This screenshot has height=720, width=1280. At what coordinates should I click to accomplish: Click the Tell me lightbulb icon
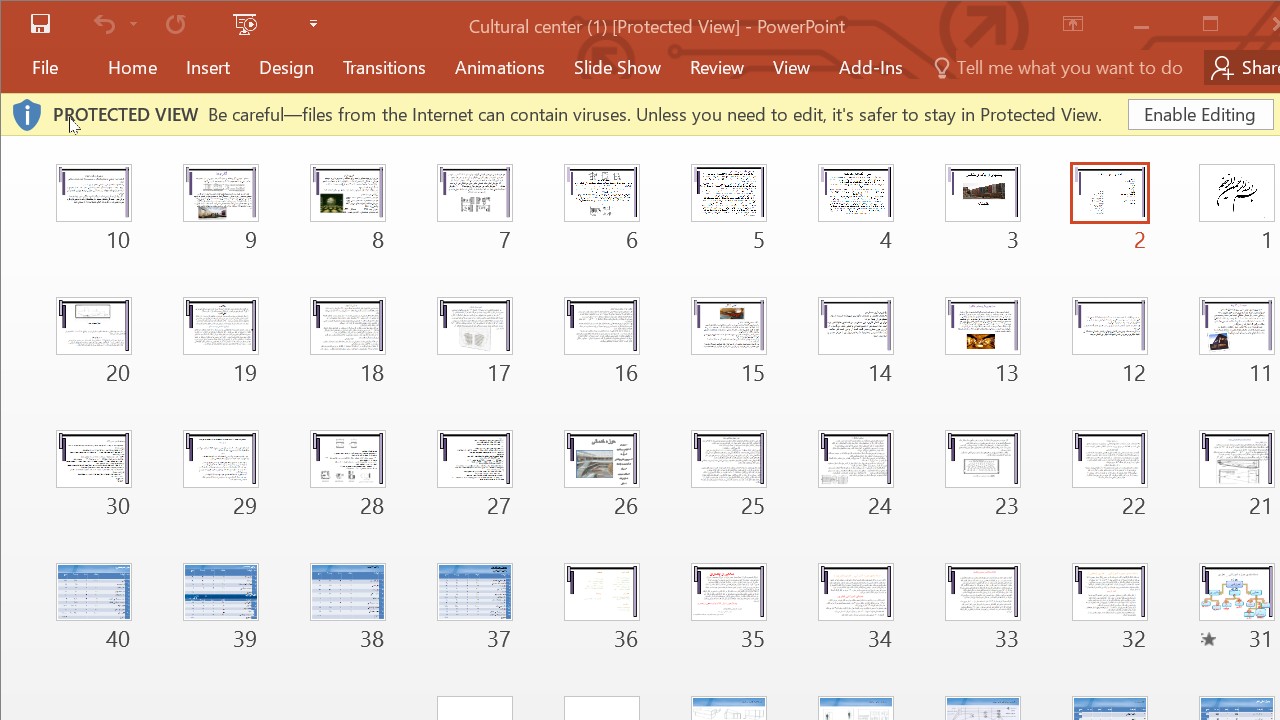[x=941, y=68]
